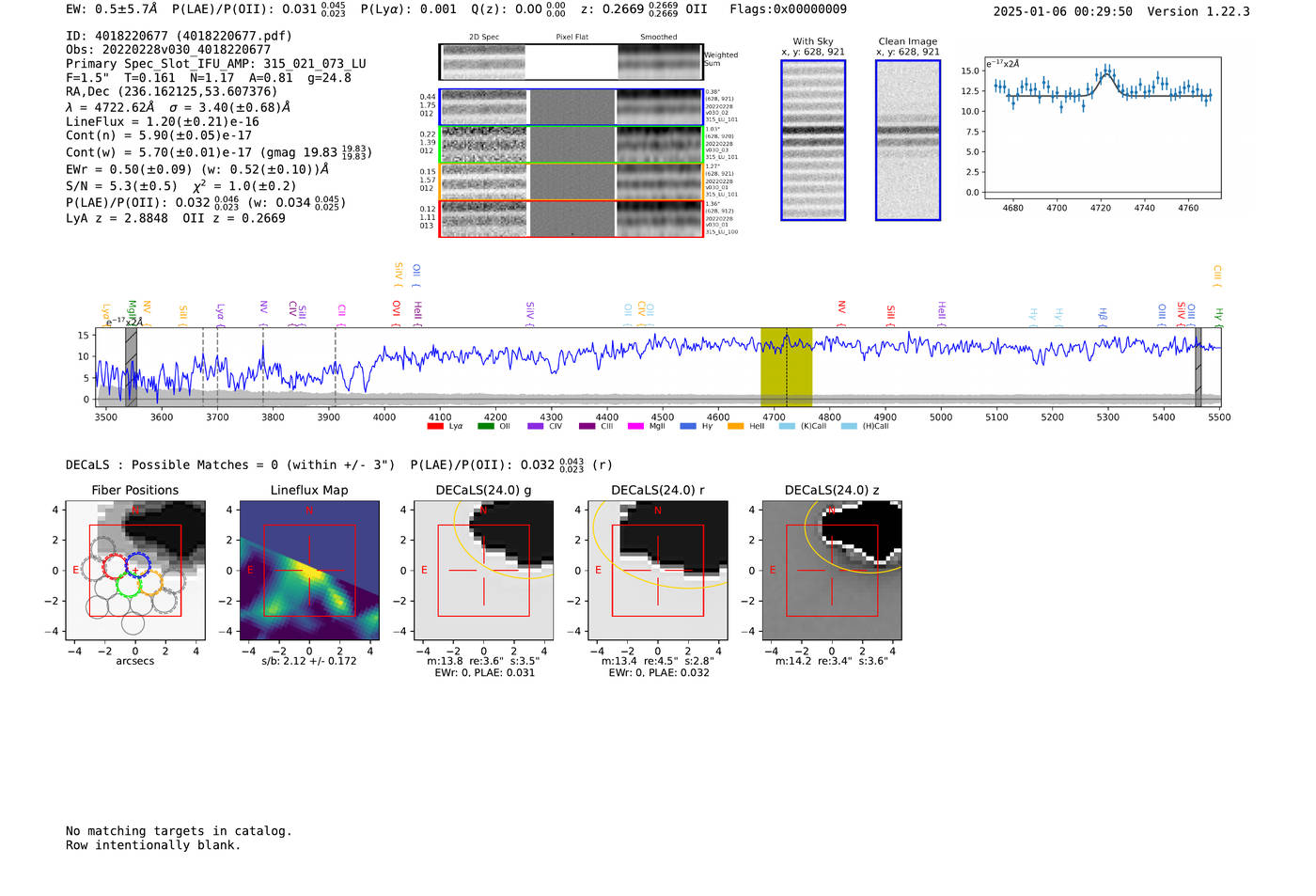Click the Obs: 20220228v030_4018220677 line

point(168,50)
